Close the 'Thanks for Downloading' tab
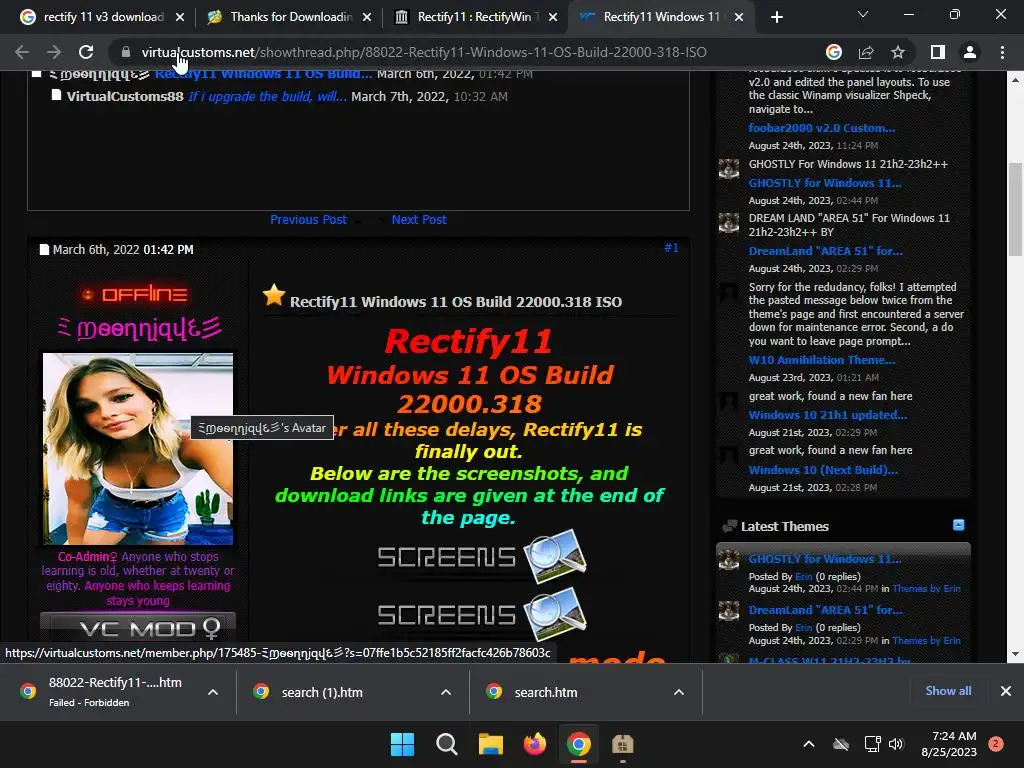Image resolution: width=1024 pixels, height=768 pixels. [367, 17]
